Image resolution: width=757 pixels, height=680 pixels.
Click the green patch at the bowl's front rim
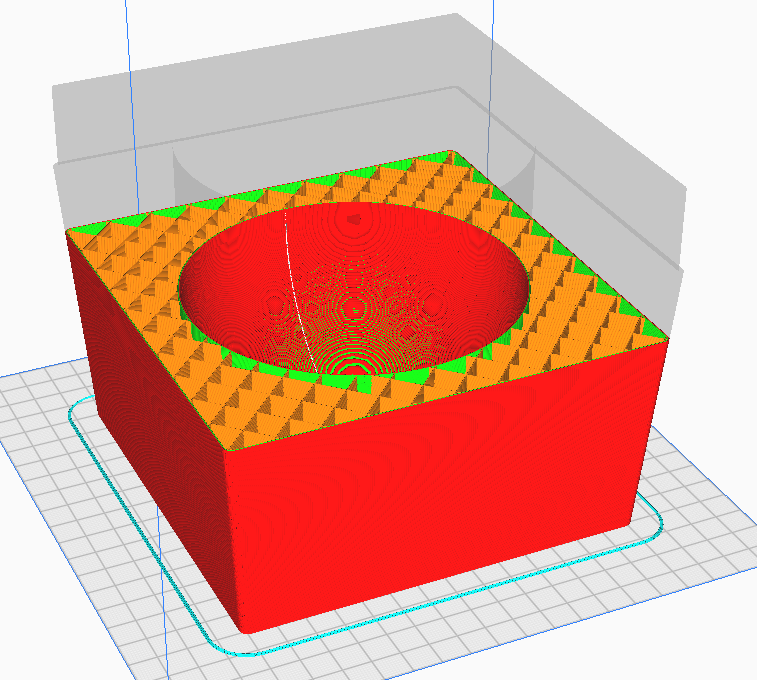tap(362, 382)
